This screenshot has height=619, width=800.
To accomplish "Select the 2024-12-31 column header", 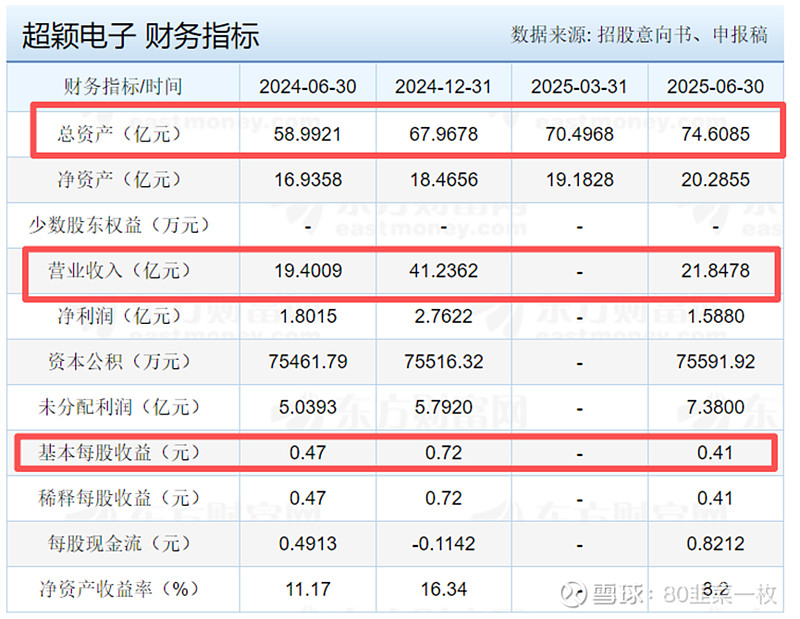I will point(443,87).
